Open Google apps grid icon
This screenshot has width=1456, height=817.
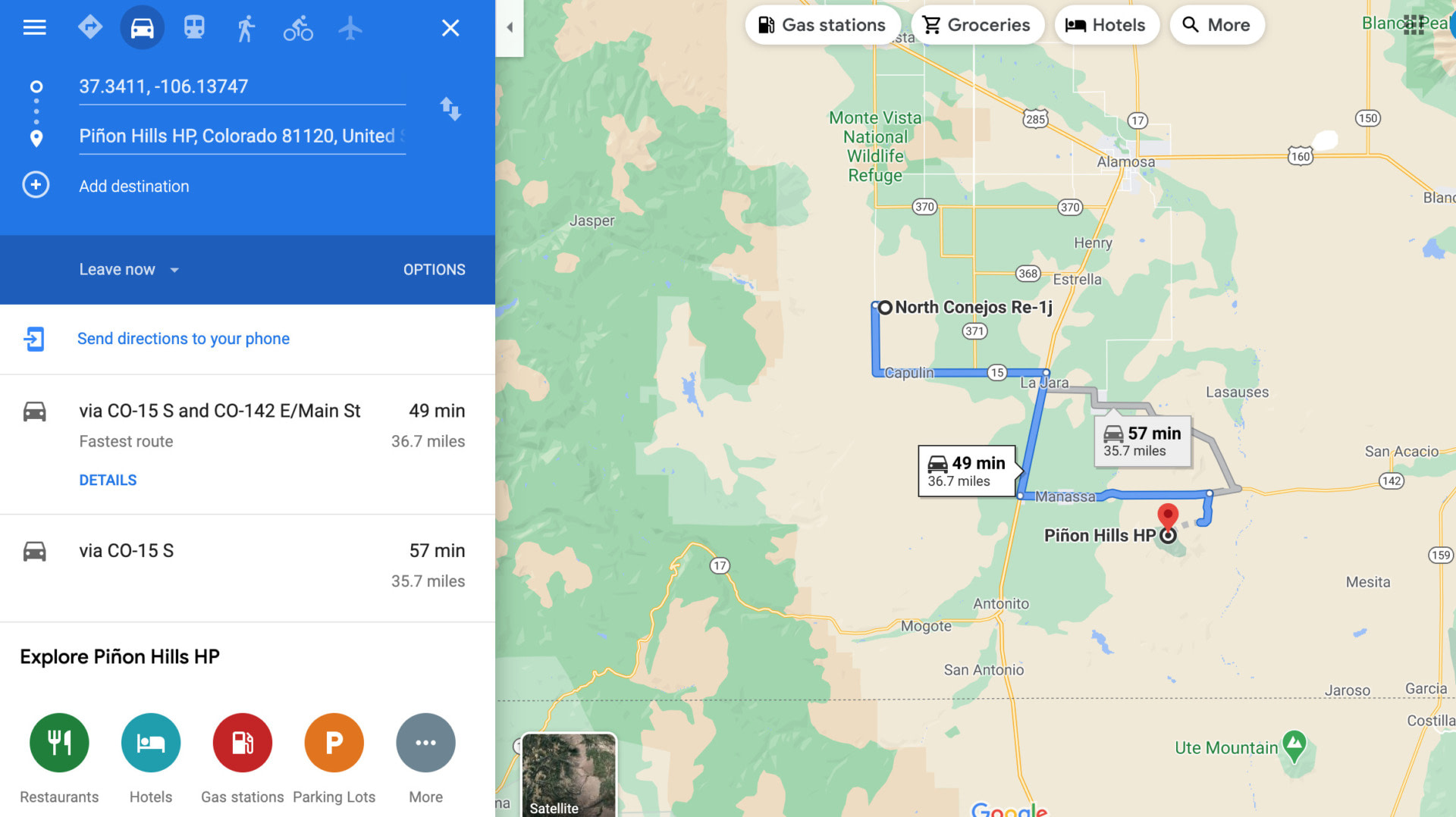pos(1414,25)
